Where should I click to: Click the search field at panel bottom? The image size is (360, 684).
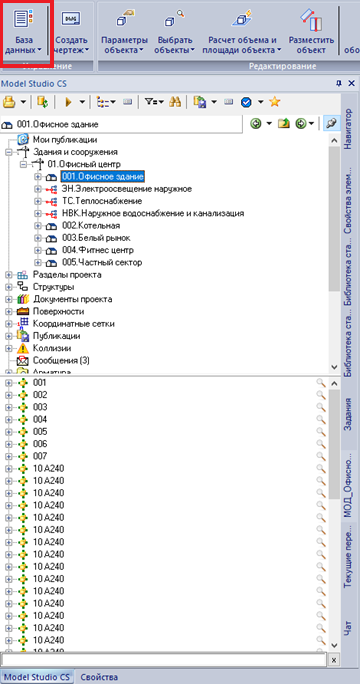pos(164,660)
